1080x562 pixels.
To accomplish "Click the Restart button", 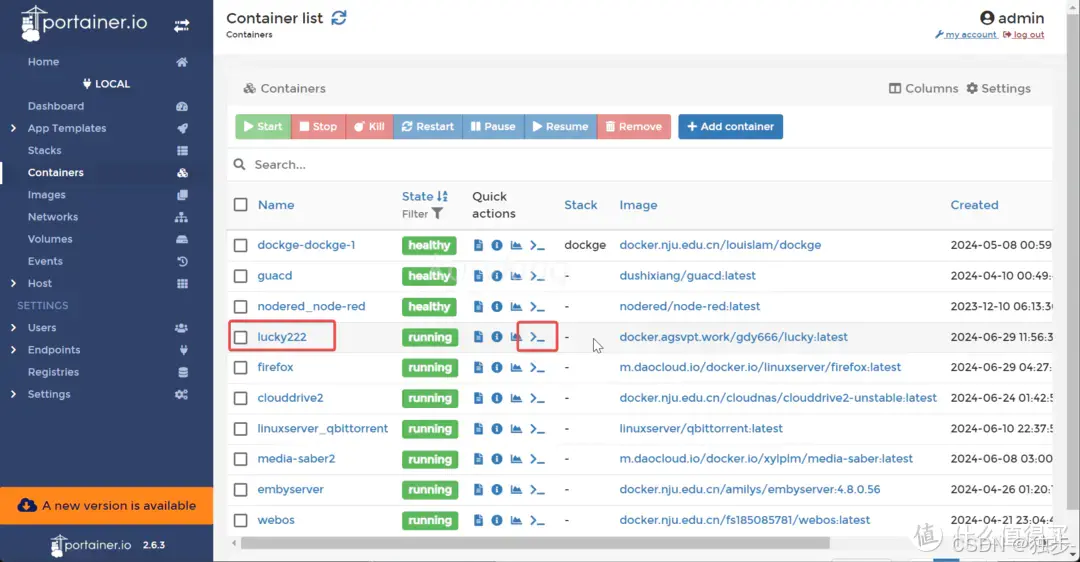I will 428,127.
